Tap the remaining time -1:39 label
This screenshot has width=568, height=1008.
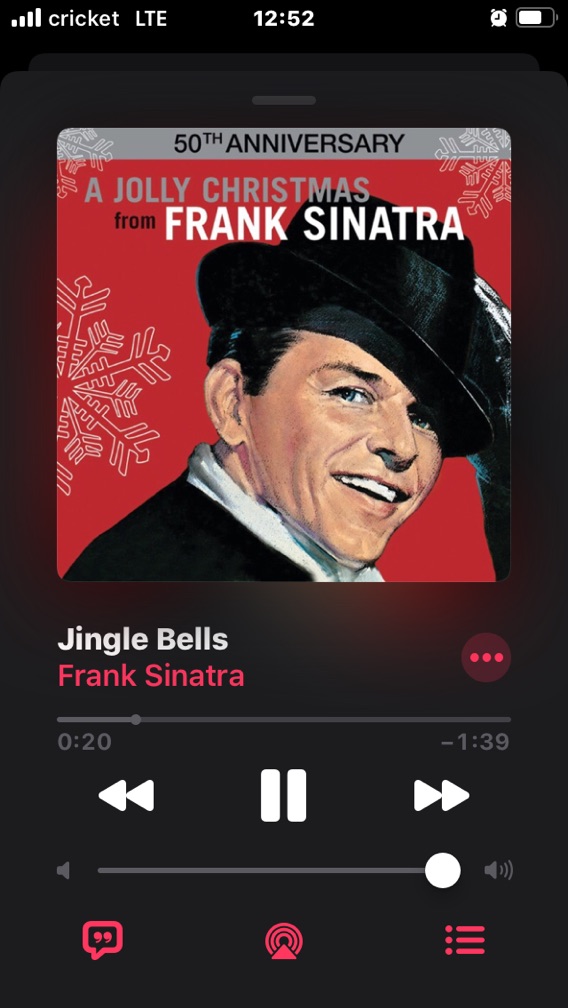[x=475, y=742]
